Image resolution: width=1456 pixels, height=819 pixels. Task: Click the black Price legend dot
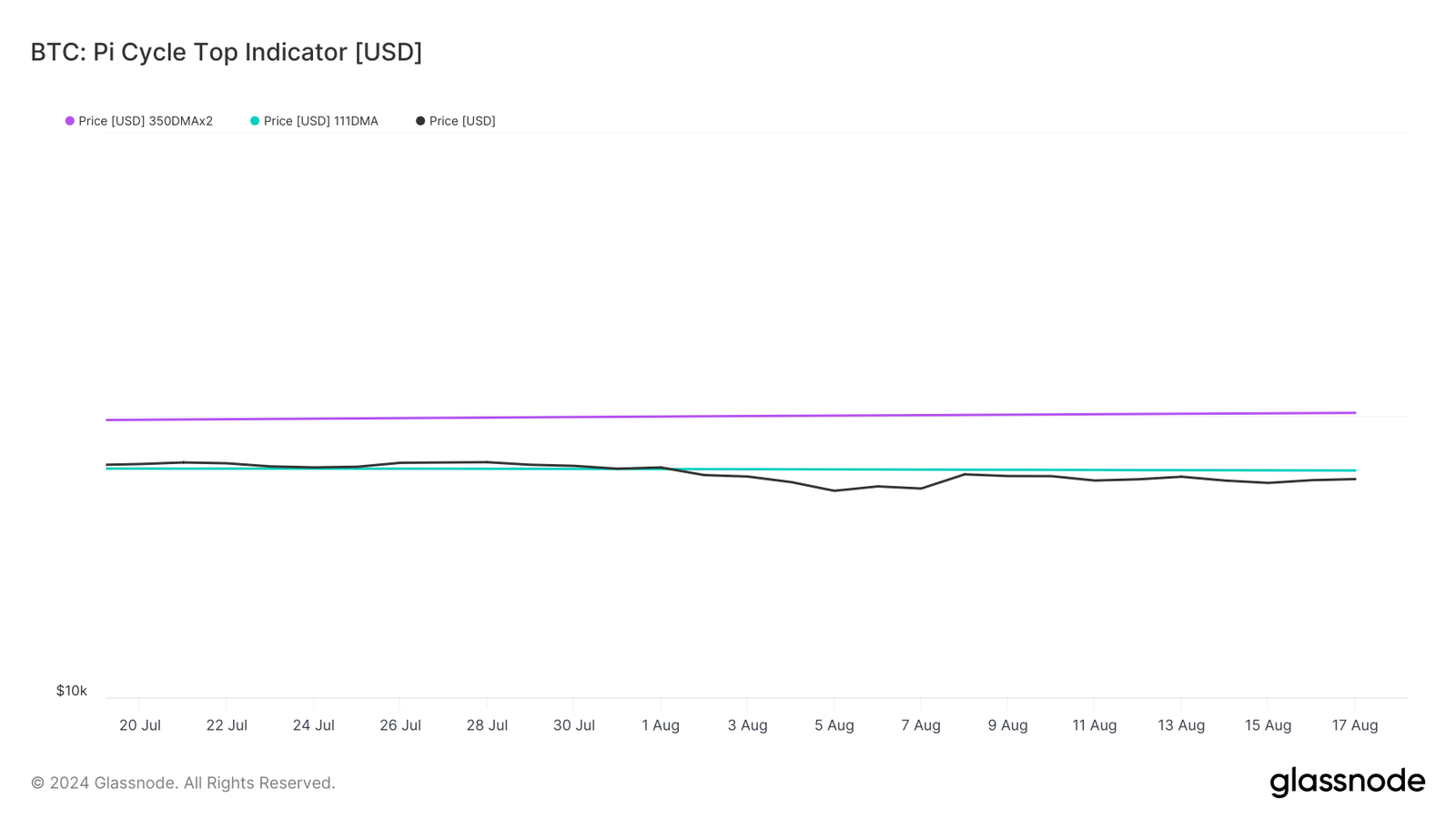point(420,121)
